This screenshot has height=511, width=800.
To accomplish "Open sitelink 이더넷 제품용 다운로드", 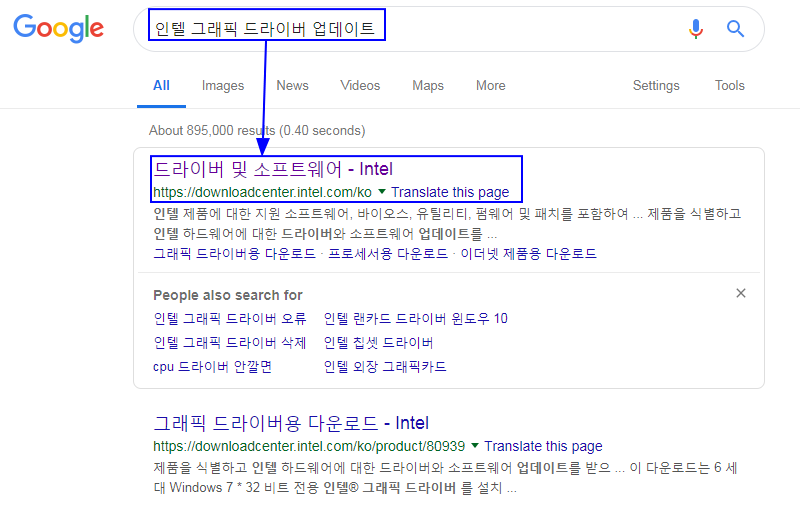I will [529, 253].
